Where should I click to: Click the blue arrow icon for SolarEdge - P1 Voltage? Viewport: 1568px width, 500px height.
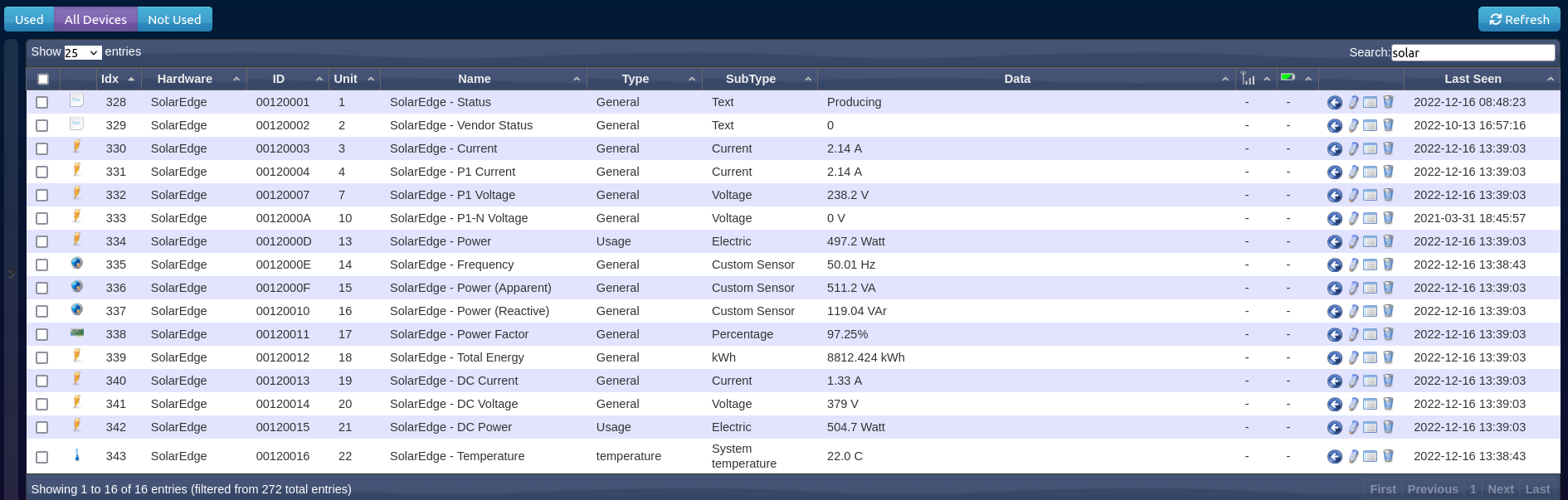click(x=1335, y=196)
